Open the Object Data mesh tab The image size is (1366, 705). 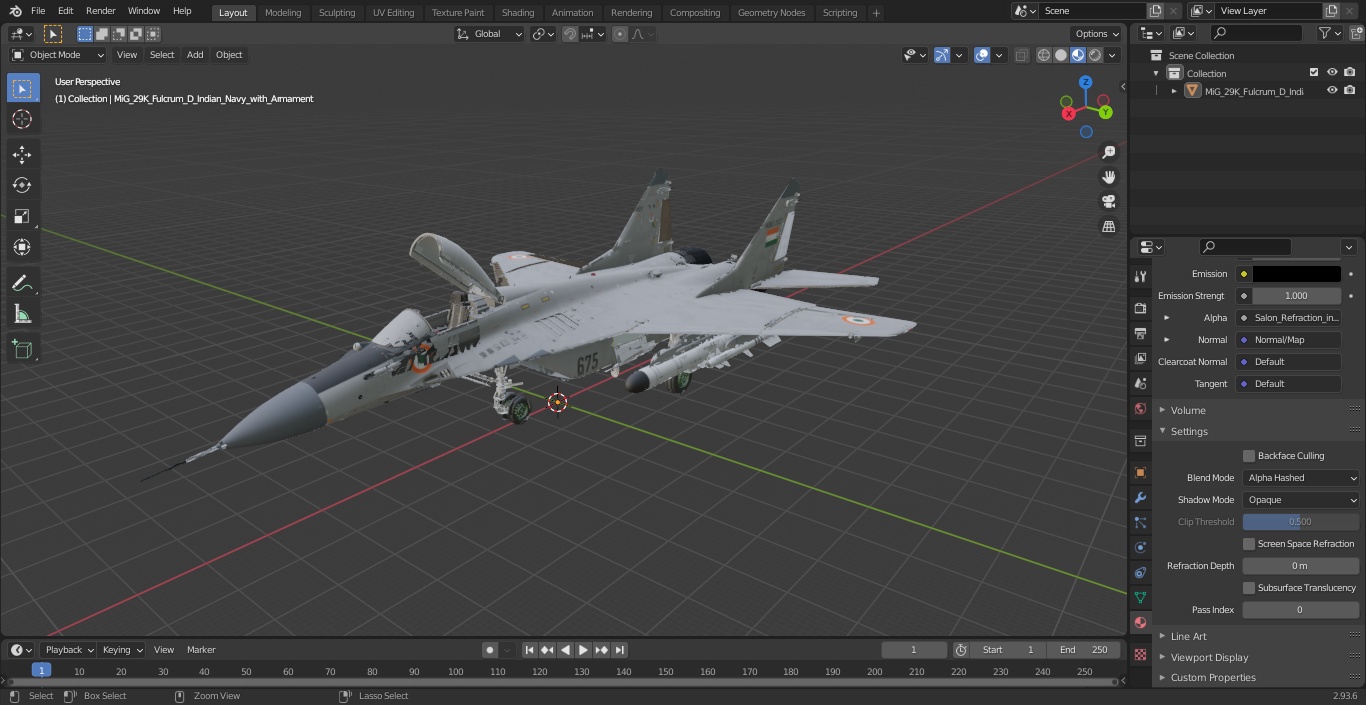coord(1140,597)
